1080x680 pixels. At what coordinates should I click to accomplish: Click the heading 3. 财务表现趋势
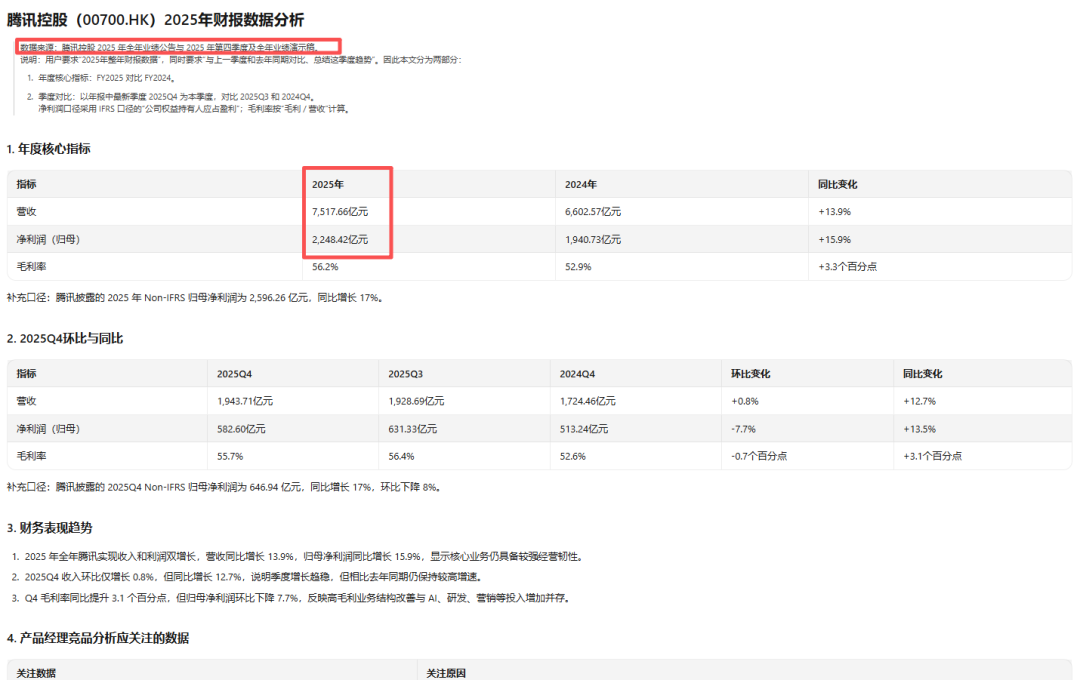tap(49, 528)
